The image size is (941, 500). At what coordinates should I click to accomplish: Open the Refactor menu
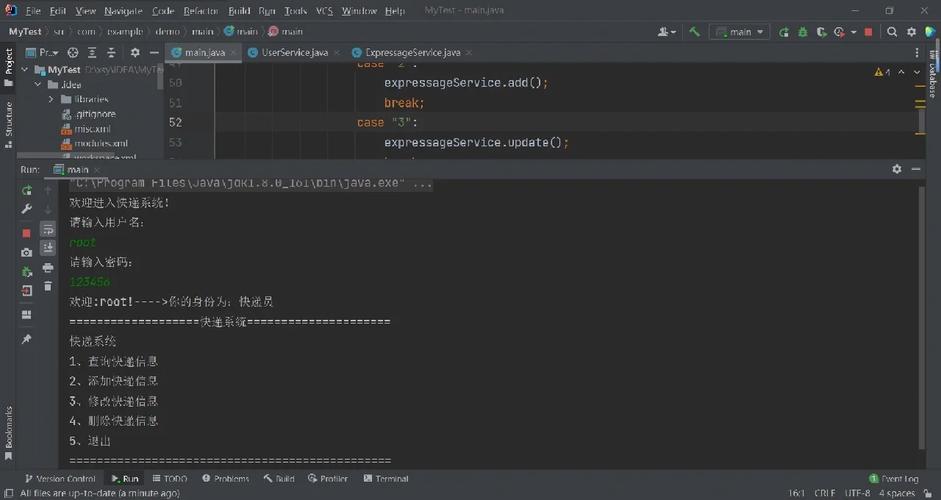201,11
